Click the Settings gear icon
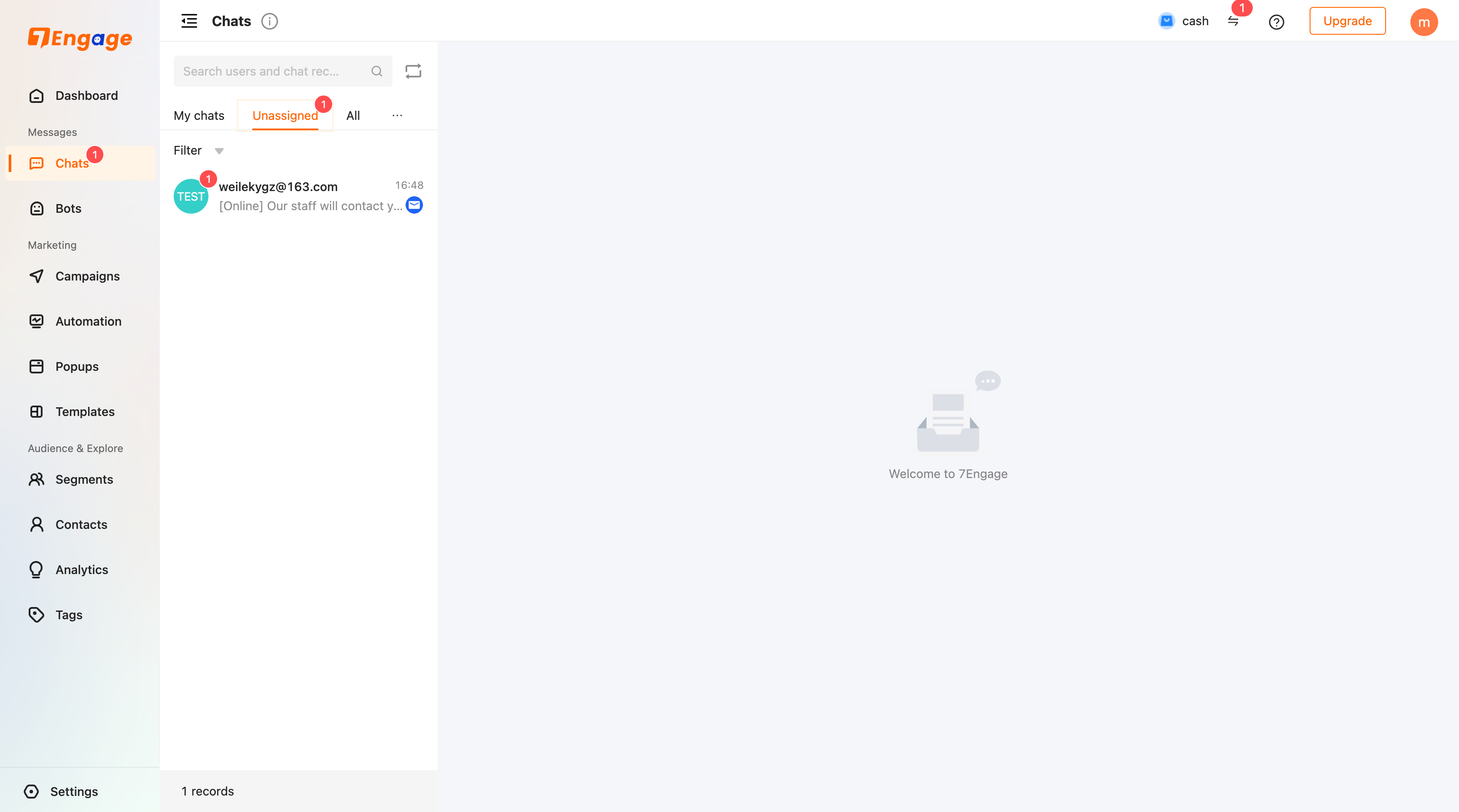Image resolution: width=1459 pixels, height=812 pixels. 32,792
